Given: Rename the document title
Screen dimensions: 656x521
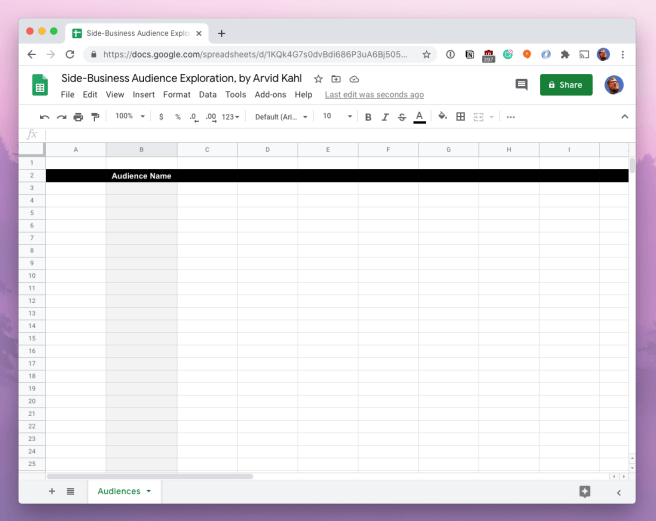Looking at the screenshot, I should (181, 78).
